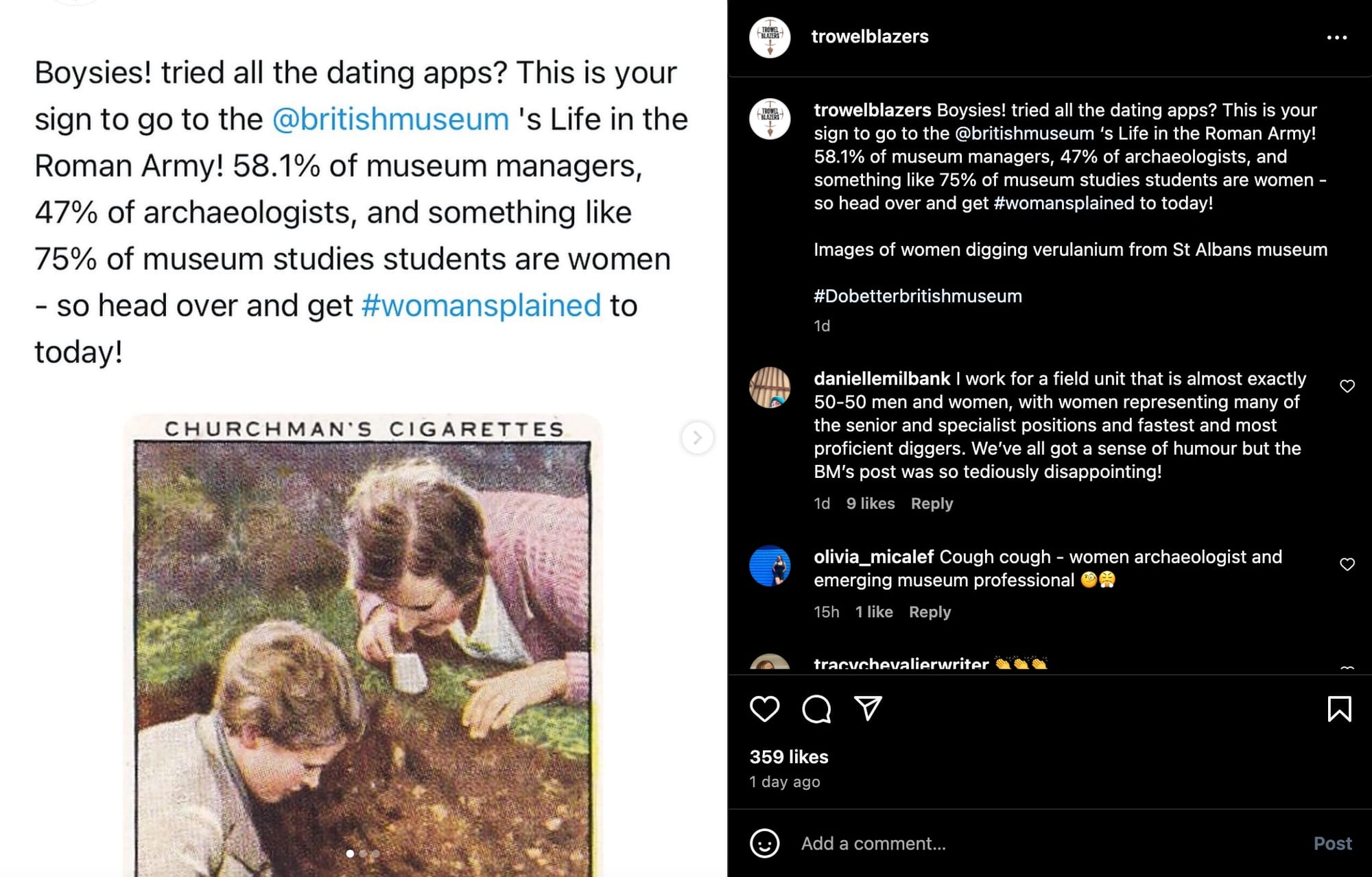
Task: Like the post with the heart icon
Action: coord(764,709)
